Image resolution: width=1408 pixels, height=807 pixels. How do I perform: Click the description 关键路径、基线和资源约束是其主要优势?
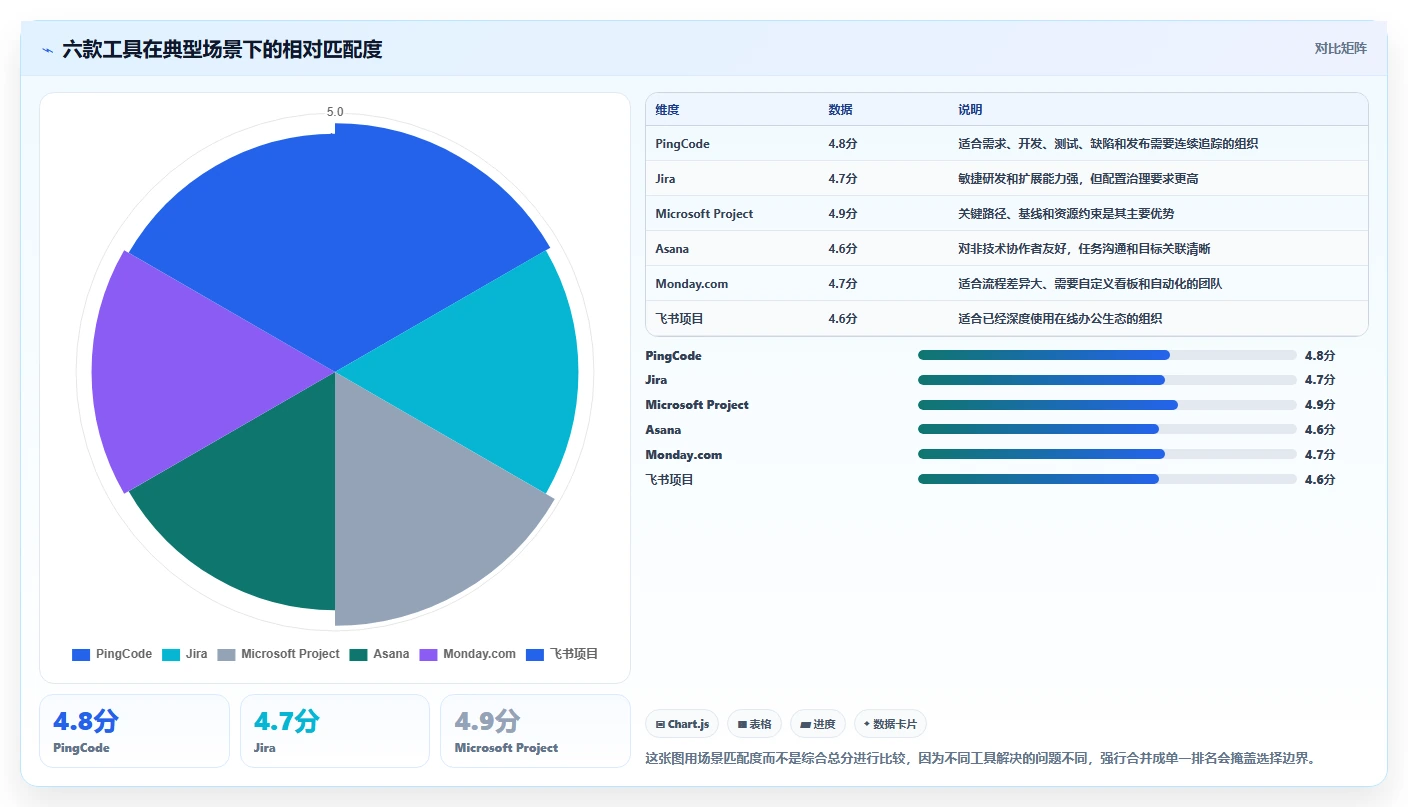[x=1066, y=214]
